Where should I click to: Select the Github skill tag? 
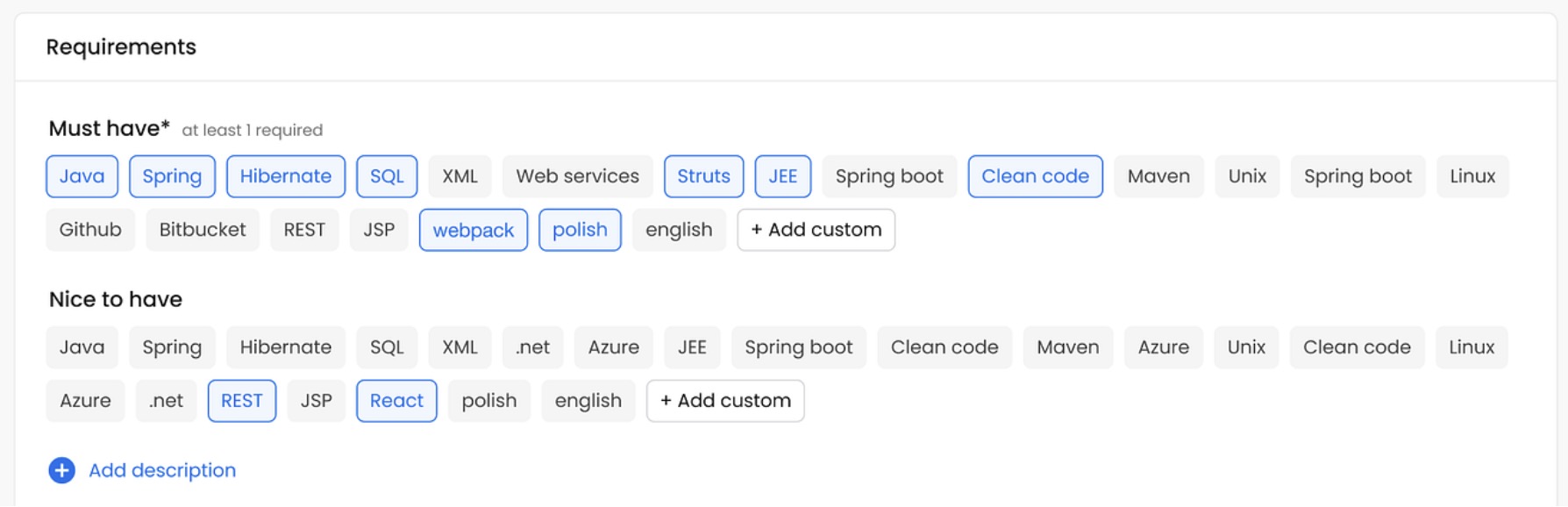[90, 230]
